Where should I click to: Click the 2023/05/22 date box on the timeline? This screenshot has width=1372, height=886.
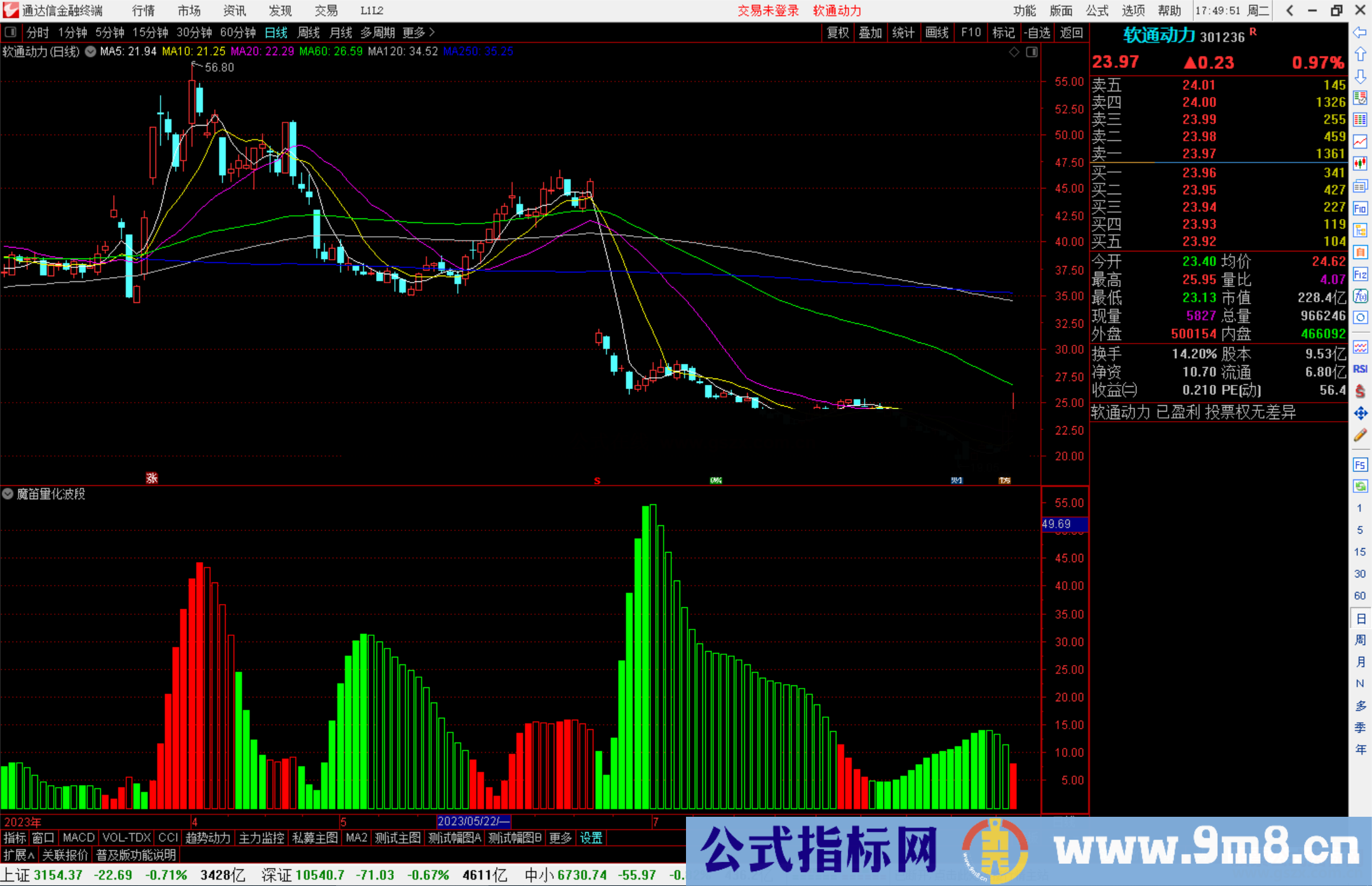473,821
